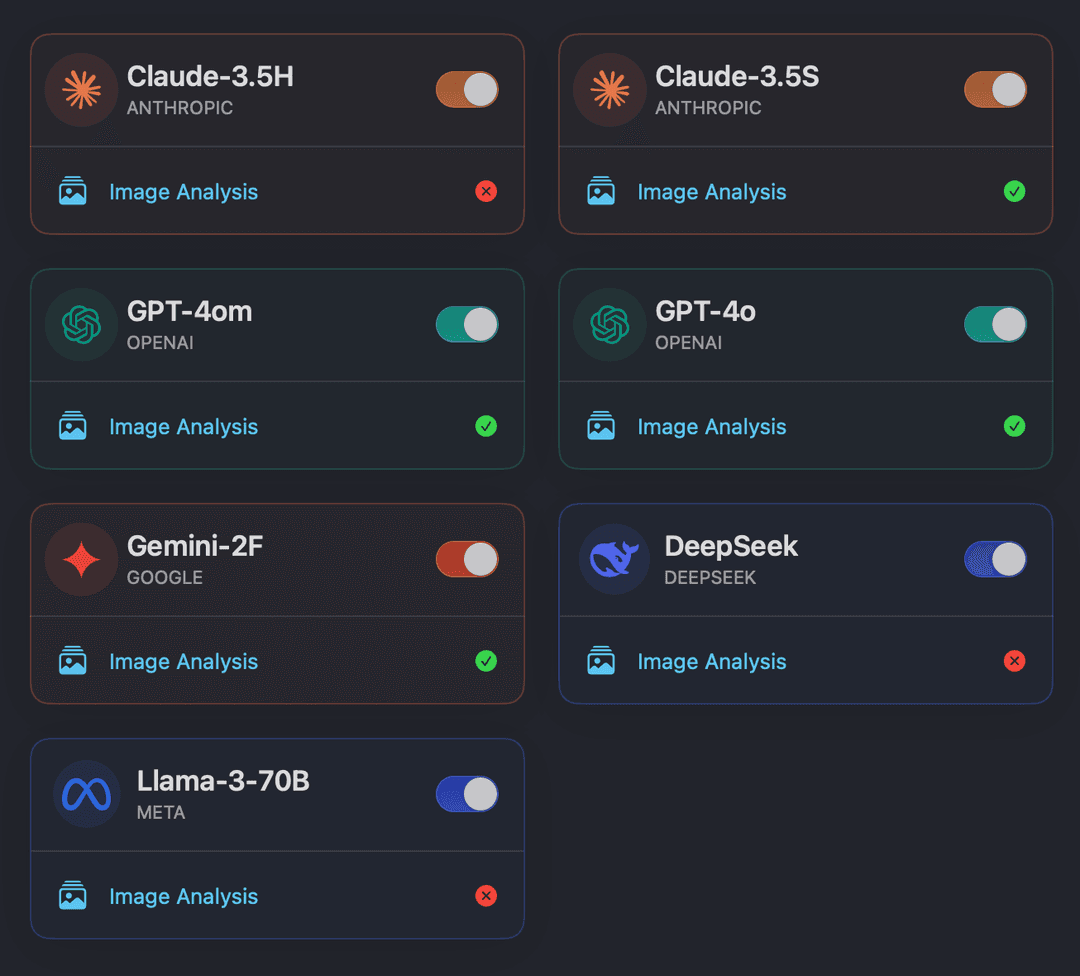
Task: Open Image Analysis under GPT-4om
Action: pyautogui.click(x=183, y=427)
